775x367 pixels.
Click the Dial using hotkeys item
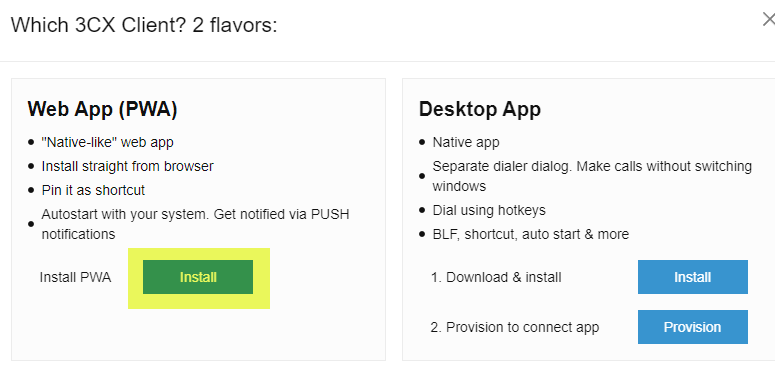point(489,210)
